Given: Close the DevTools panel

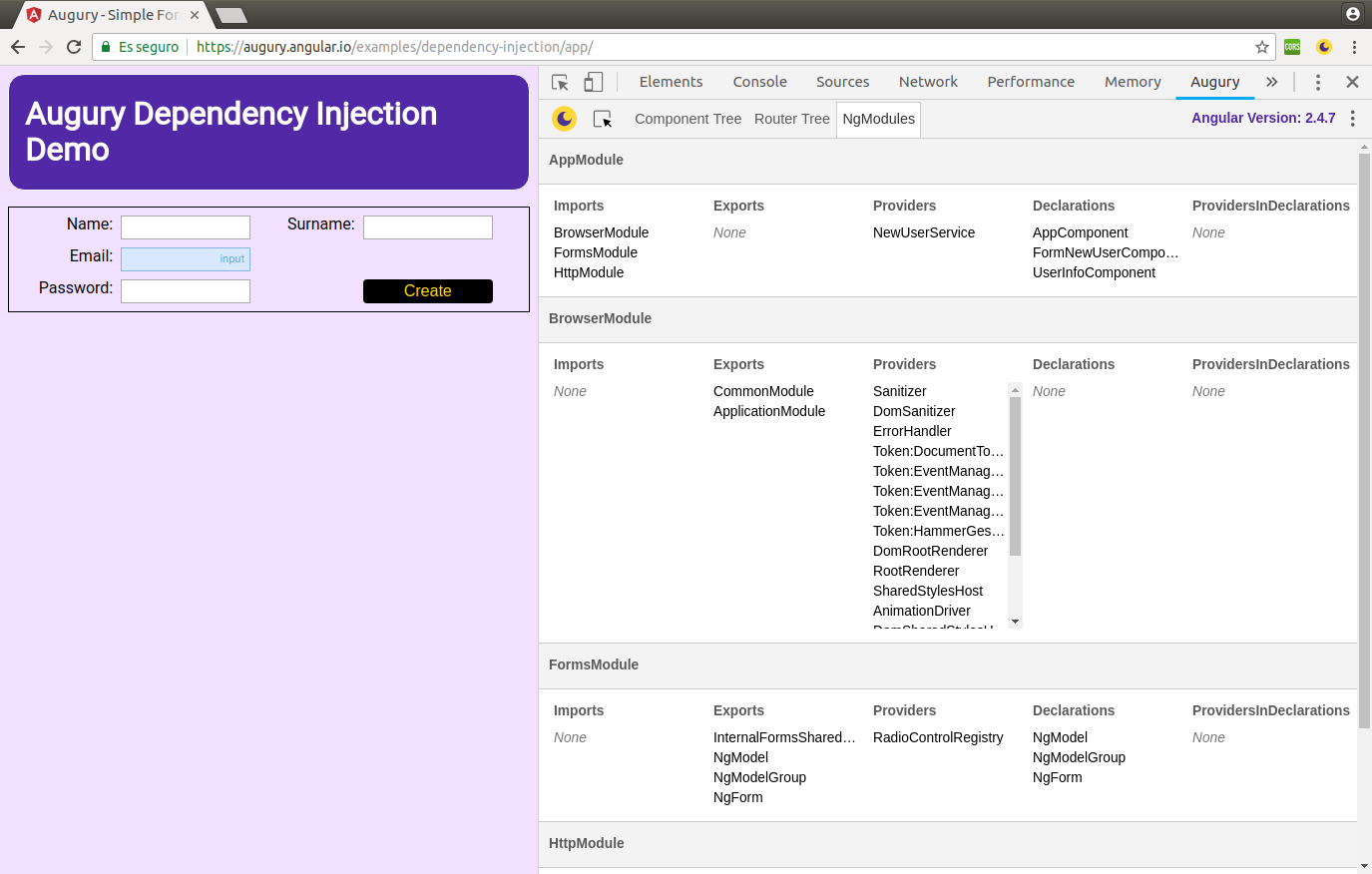Looking at the screenshot, I should pyautogui.click(x=1352, y=83).
